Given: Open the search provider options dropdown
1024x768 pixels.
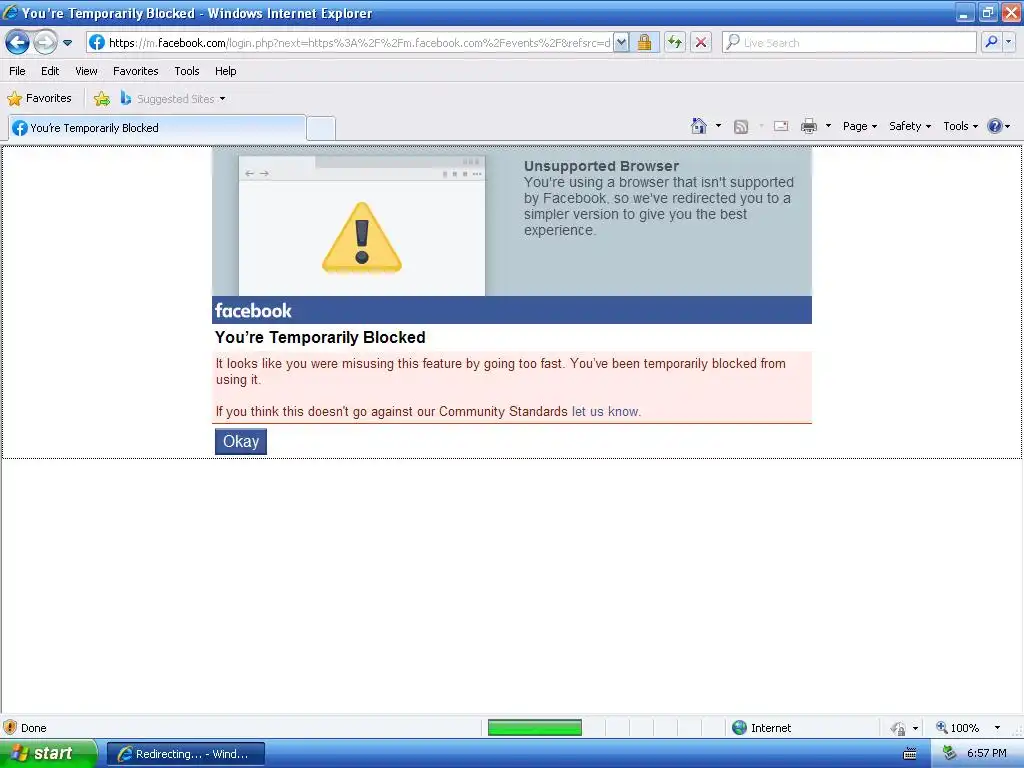Looking at the screenshot, I should click(1008, 42).
